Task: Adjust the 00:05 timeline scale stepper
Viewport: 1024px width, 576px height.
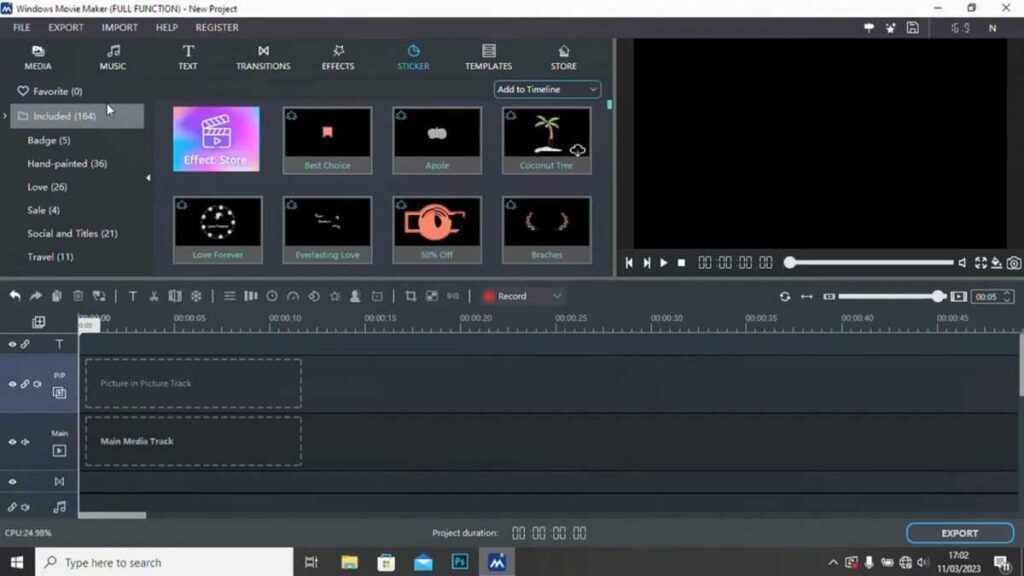Action: pyautogui.click(x=1006, y=296)
